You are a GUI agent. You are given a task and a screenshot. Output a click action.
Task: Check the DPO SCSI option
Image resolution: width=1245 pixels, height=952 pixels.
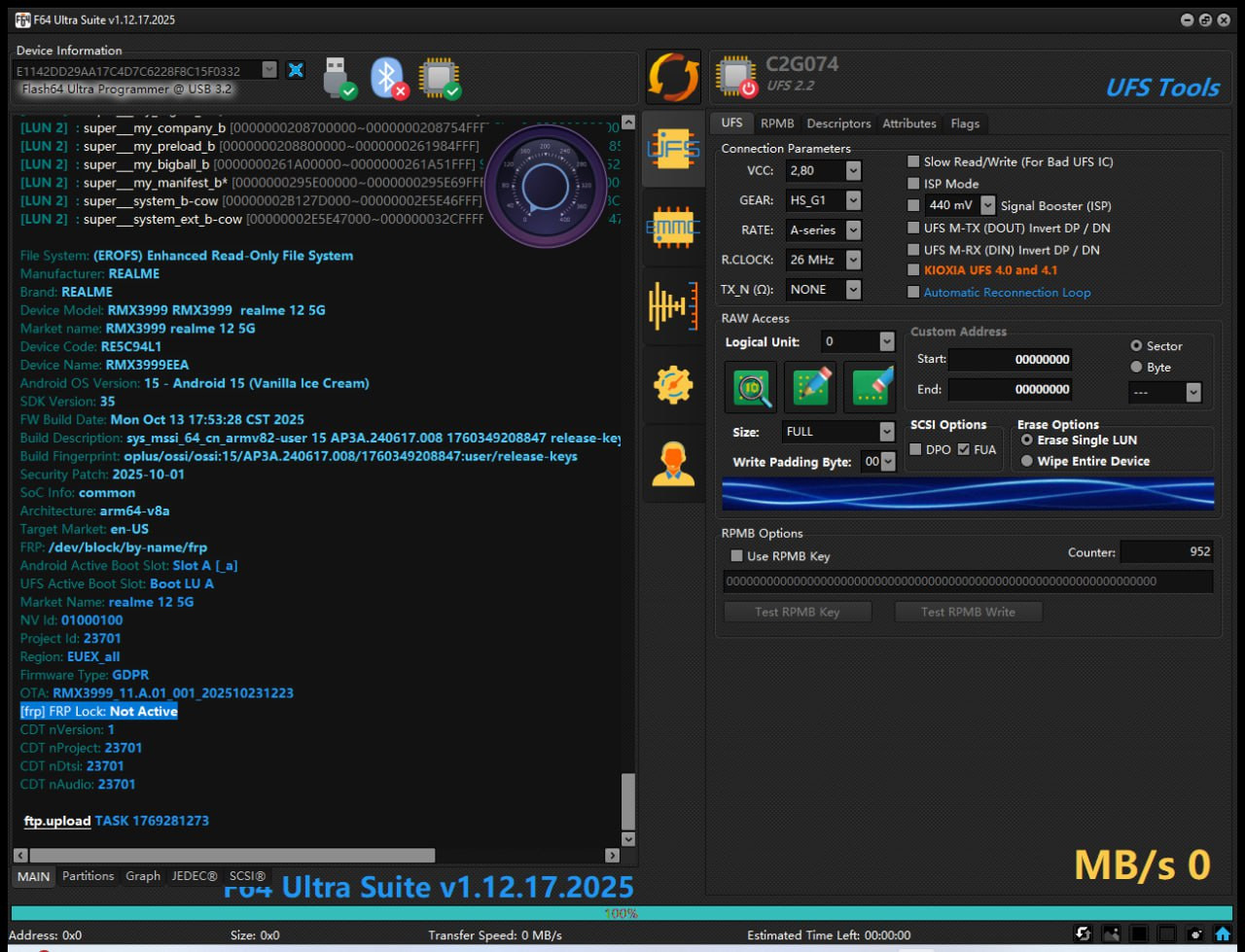pos(915,449)
